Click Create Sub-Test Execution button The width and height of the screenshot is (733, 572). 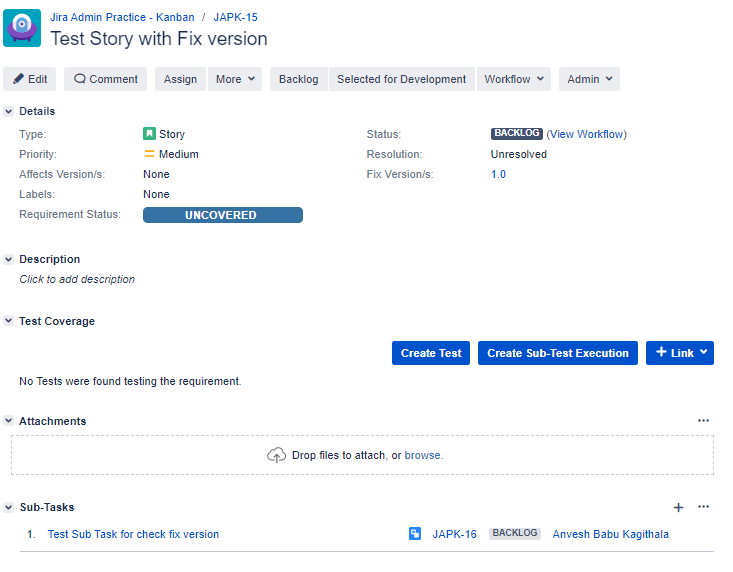(558, 353)
